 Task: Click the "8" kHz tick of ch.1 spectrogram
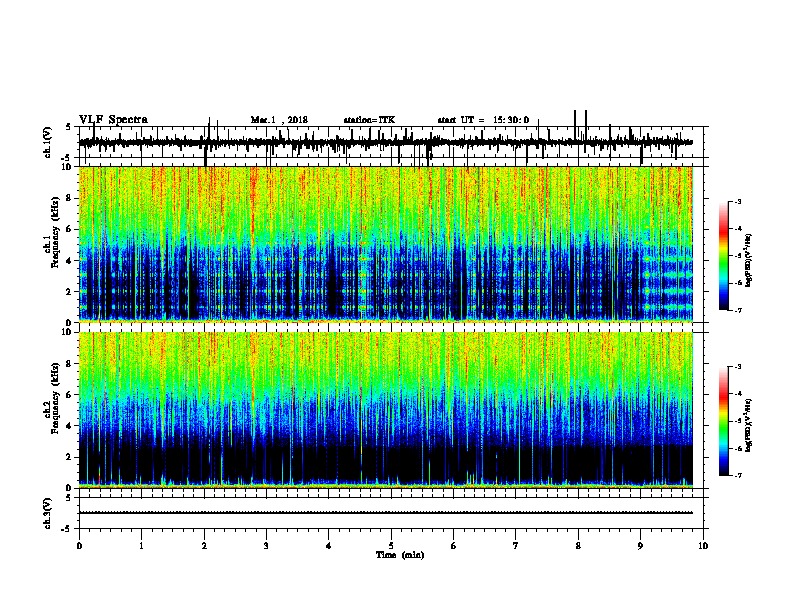69,198
